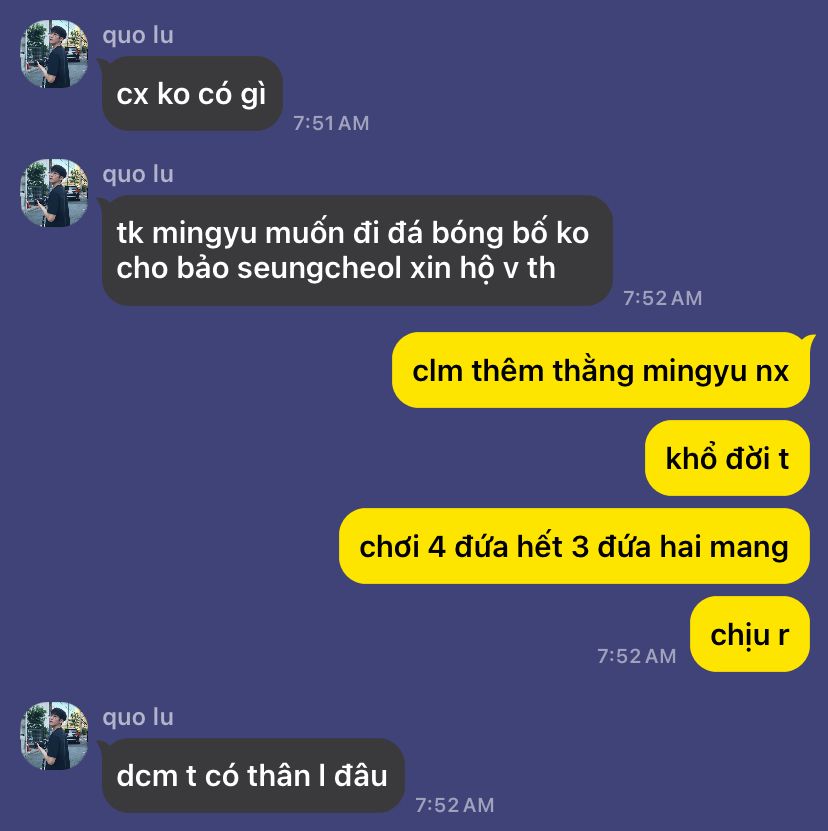Tap the "khổ đời t" yellow message
Screen dimensions: 828x831
(x=727, y=458)
